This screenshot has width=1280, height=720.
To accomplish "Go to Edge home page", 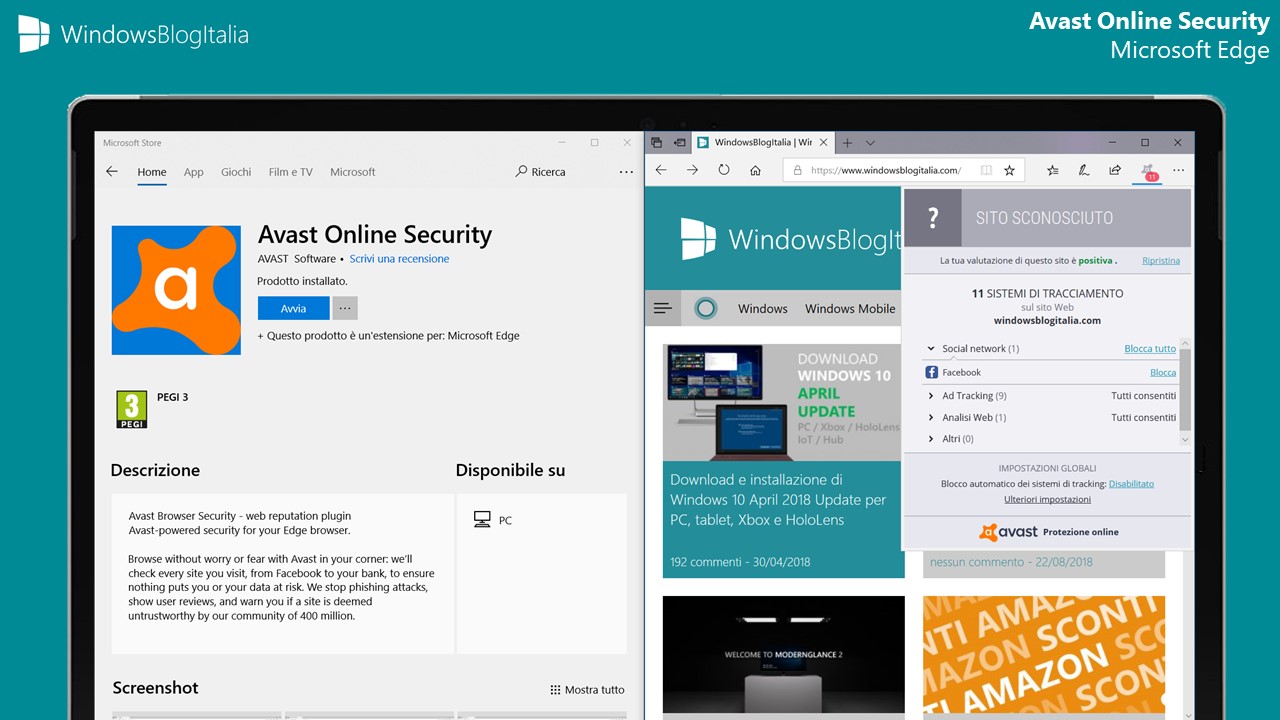I will point(756,171).
